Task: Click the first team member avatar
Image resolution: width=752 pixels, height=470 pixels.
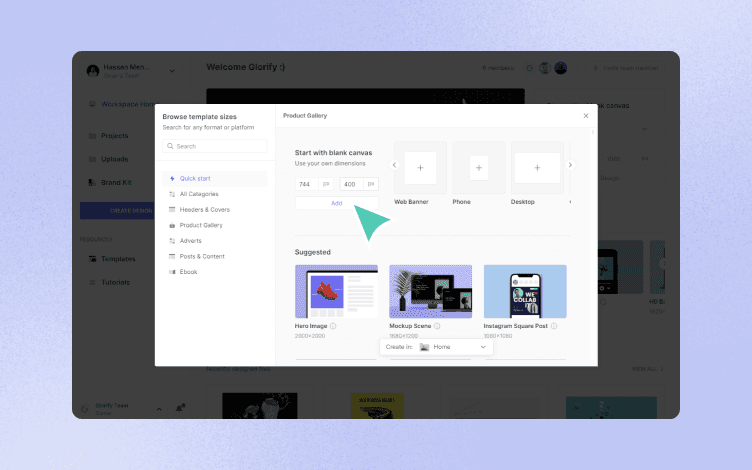Action: [x=545, y=68]
